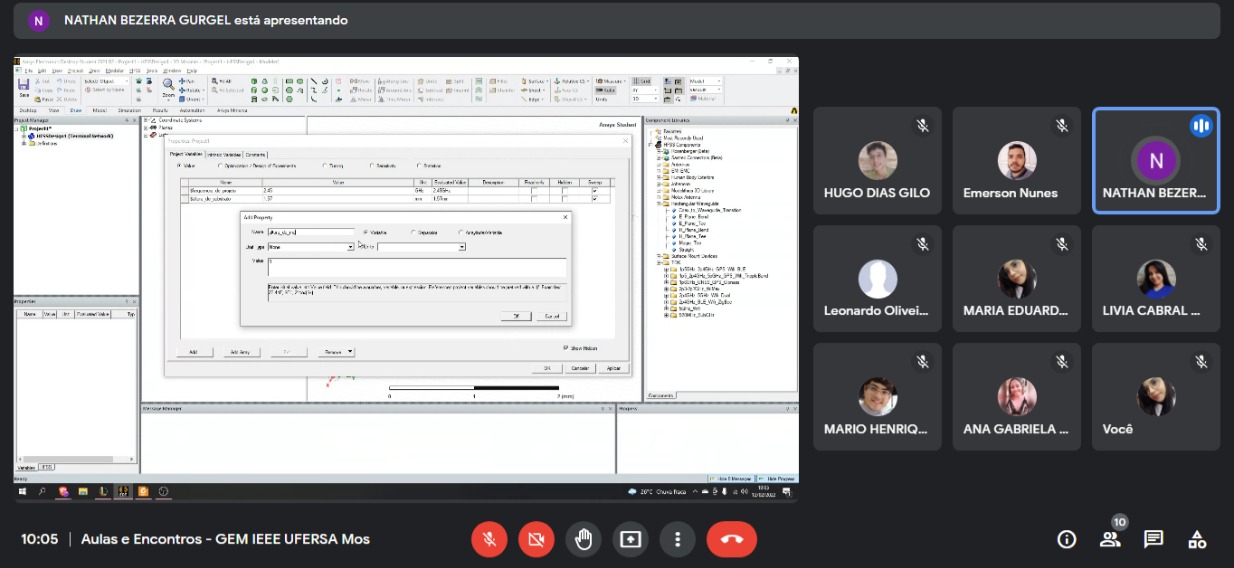This screenshot has width=1234, height=568.
Task: Open the File menu in Ansys
Action: pos(28,70)
